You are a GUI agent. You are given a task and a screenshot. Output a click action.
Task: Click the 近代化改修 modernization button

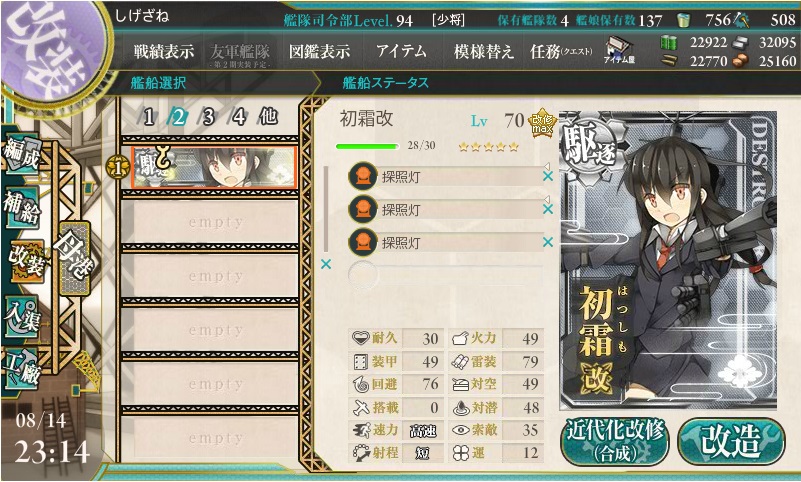[x=615, y=441]
